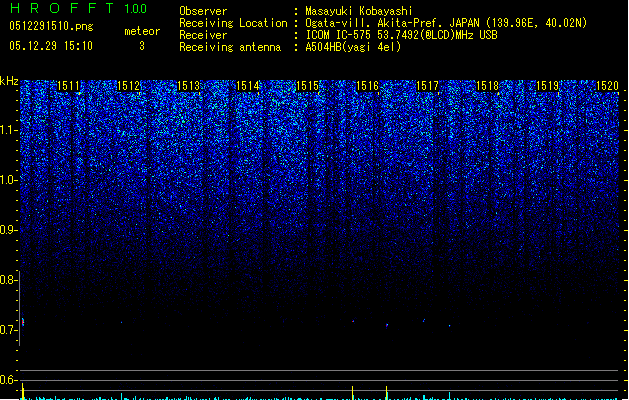This screenshot has width=629, height=400.
Task: Click the meteor count label
Action: 142,31
